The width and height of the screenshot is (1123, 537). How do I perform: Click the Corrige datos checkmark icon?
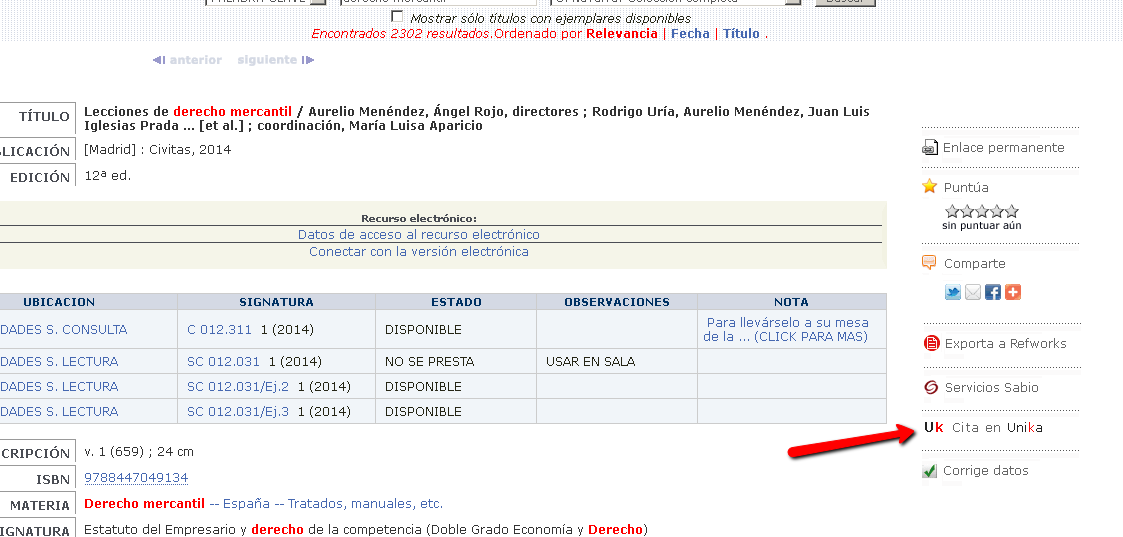[930, 471]
